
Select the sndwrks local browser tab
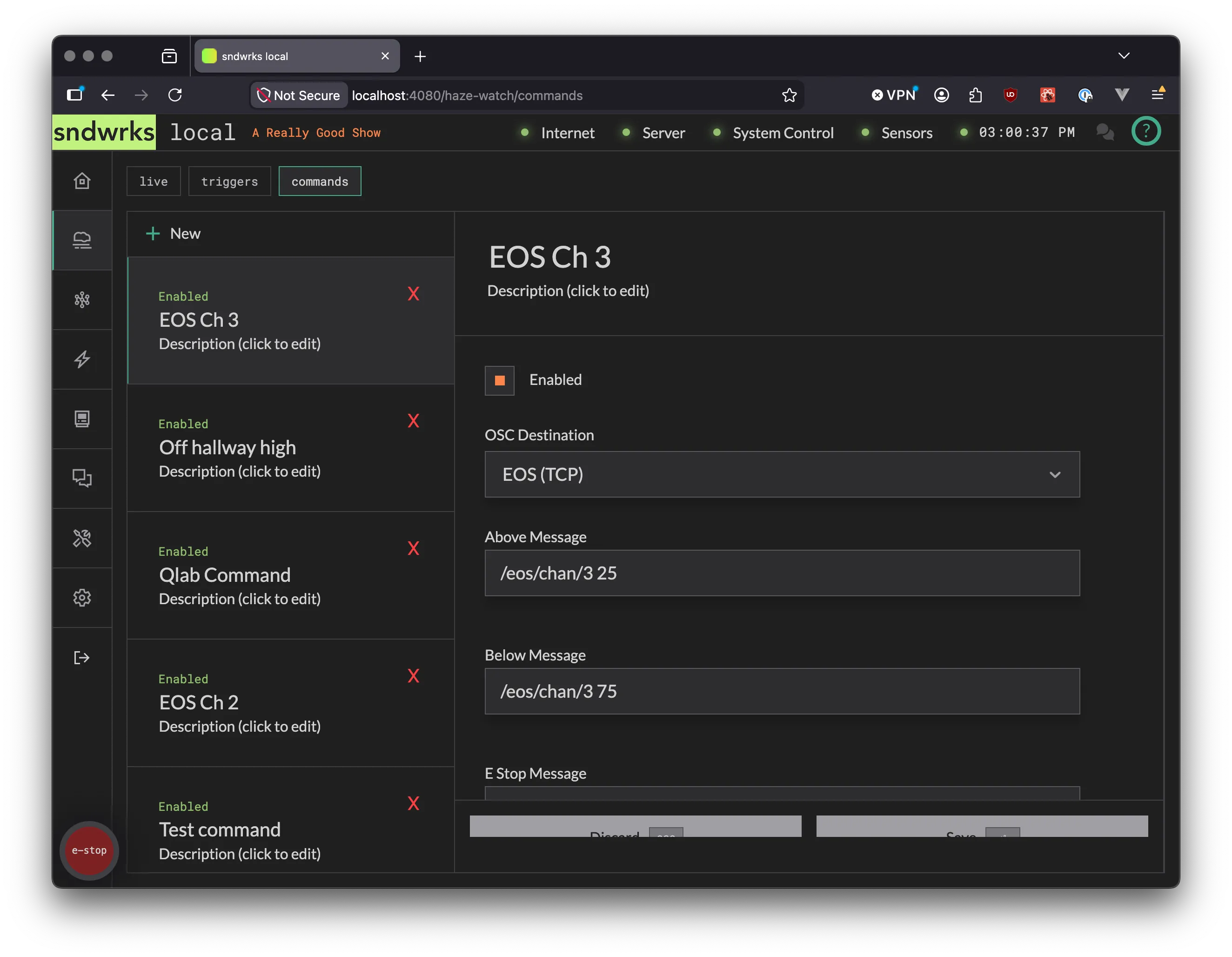(297, 56)
